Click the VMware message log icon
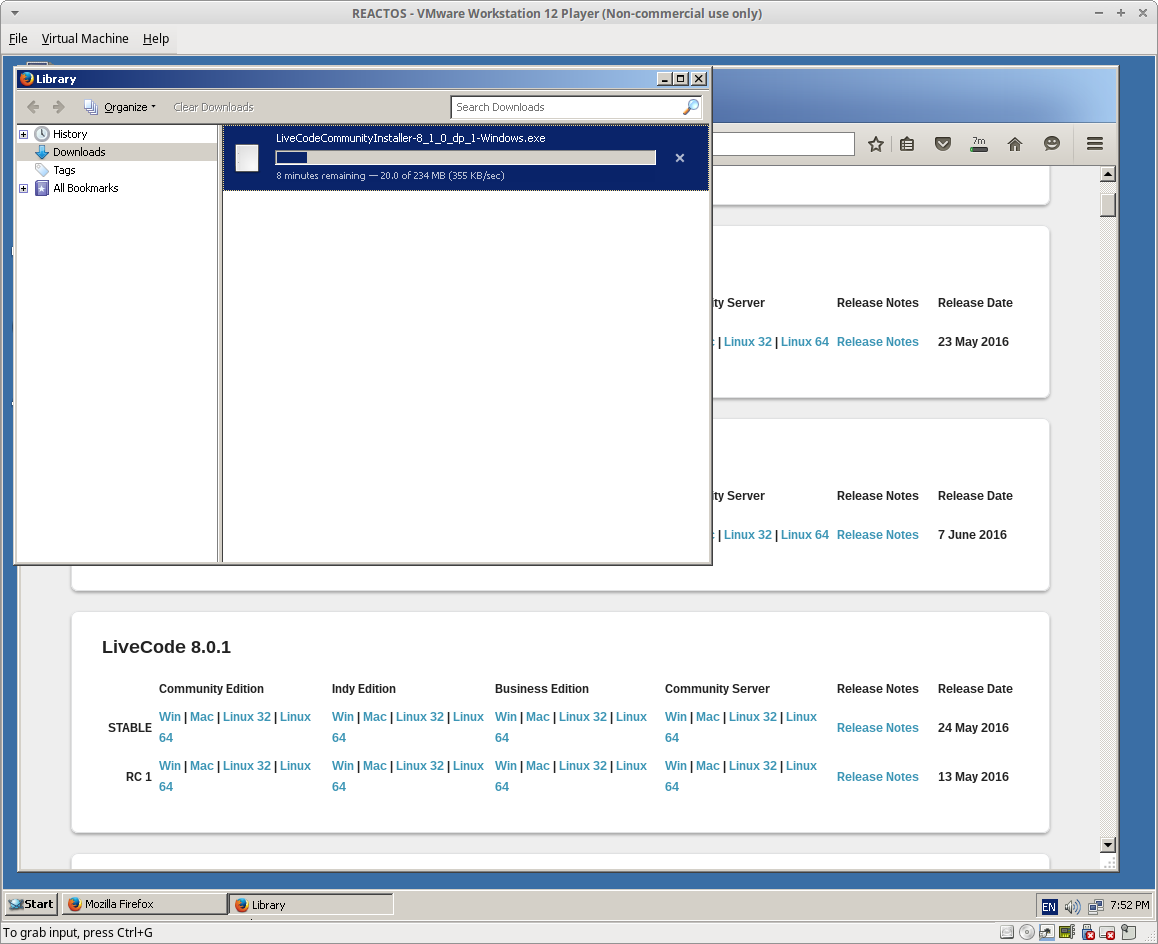The width and height of the screenshot is (1158, 944). 1128,932
